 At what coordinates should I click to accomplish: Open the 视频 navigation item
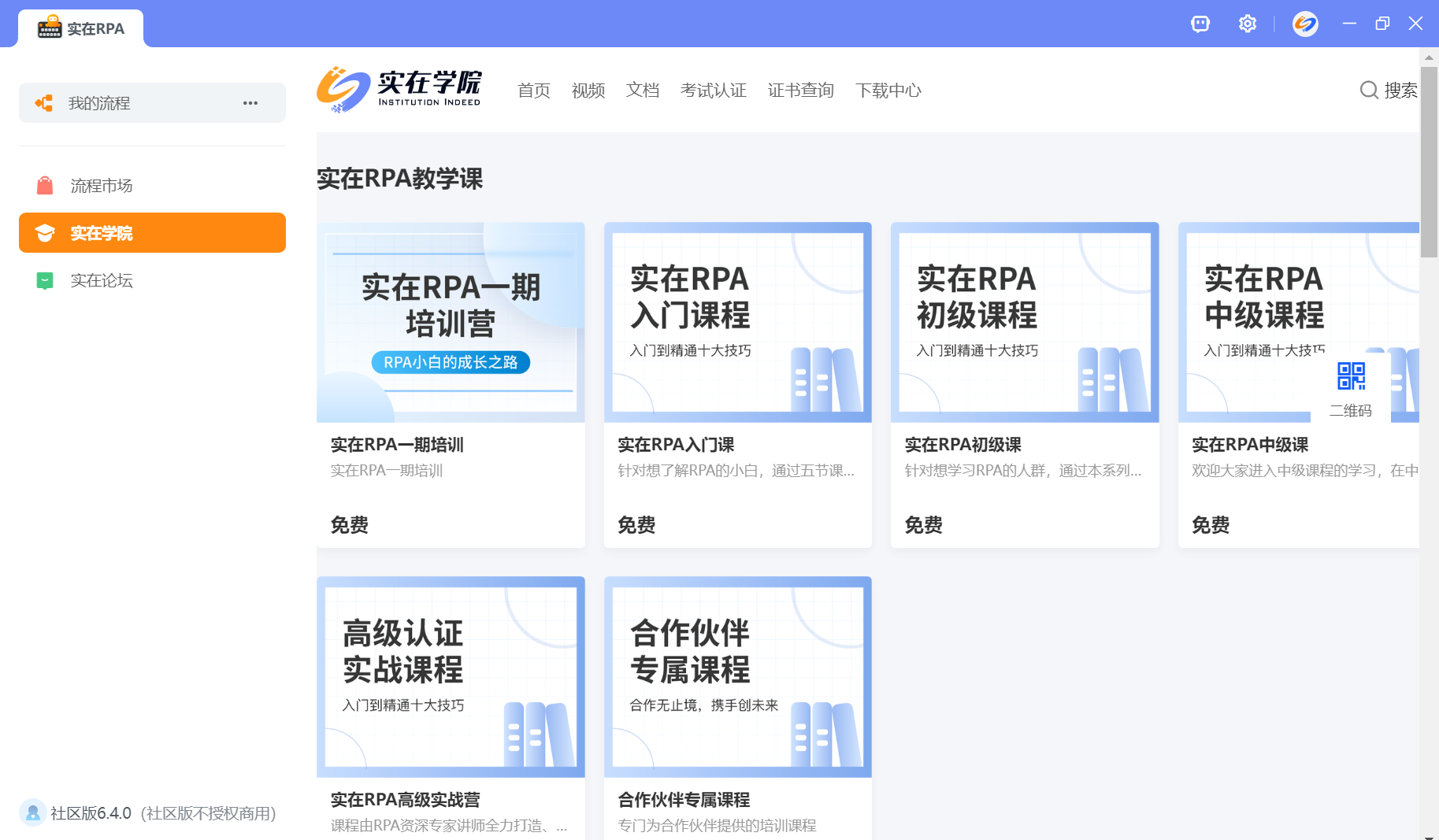click(588, 91)
